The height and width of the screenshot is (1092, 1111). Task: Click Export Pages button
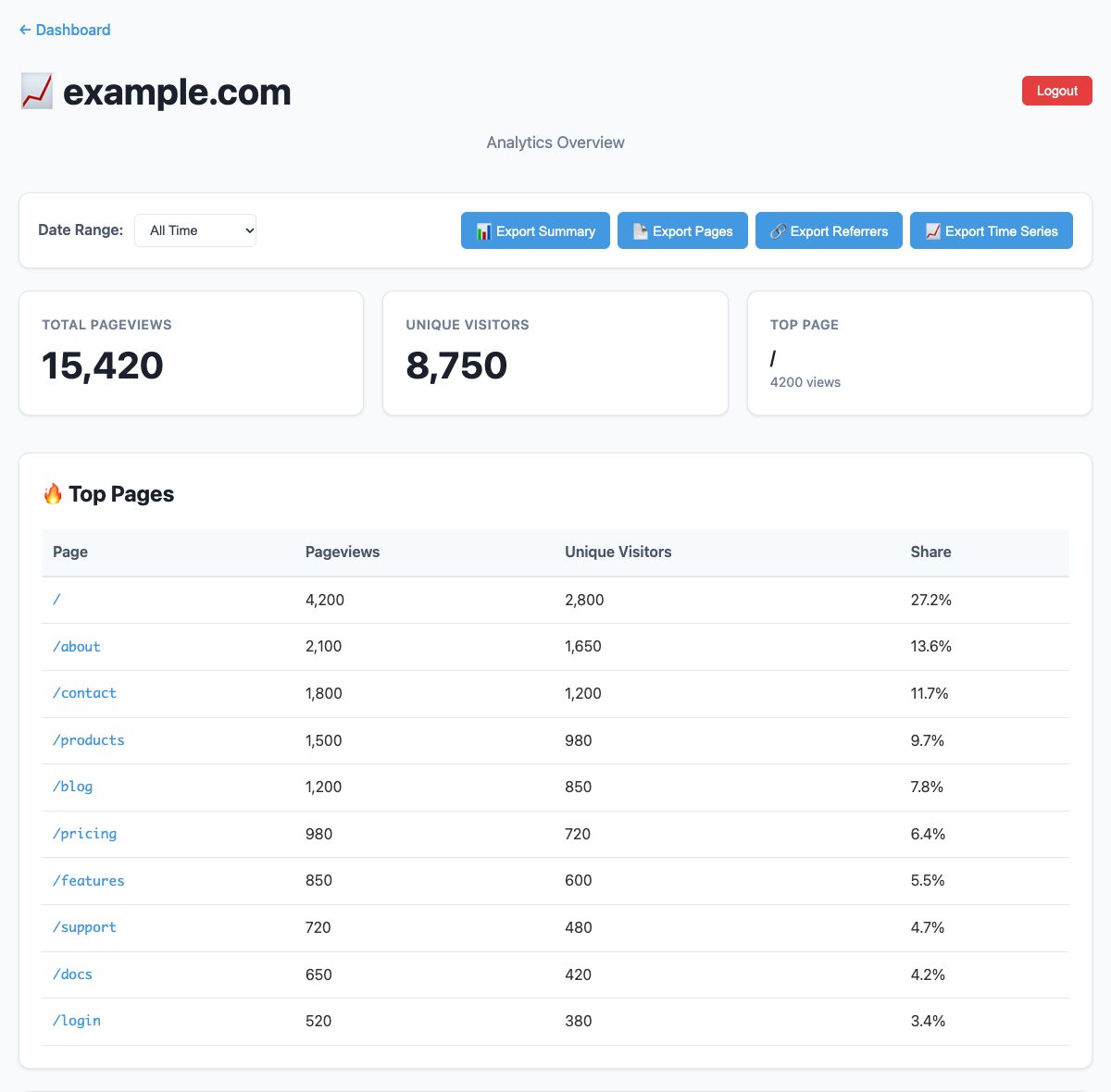pyautogui.click(x=682, y=230)
